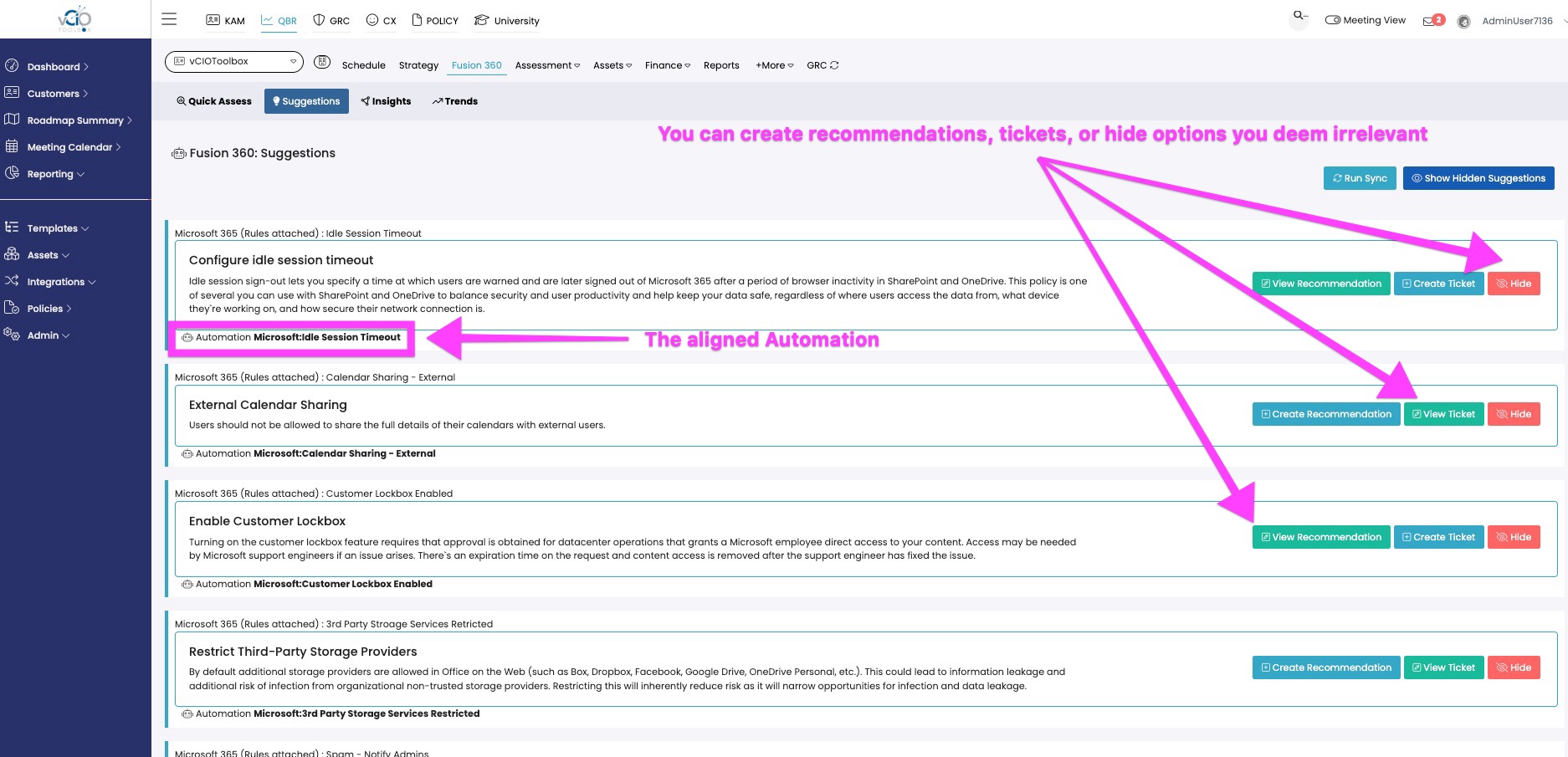Hide the Enable Customer Lockbox suggestion
This screenshot has width=1568, height=757.
click(x=1514, y=537)
